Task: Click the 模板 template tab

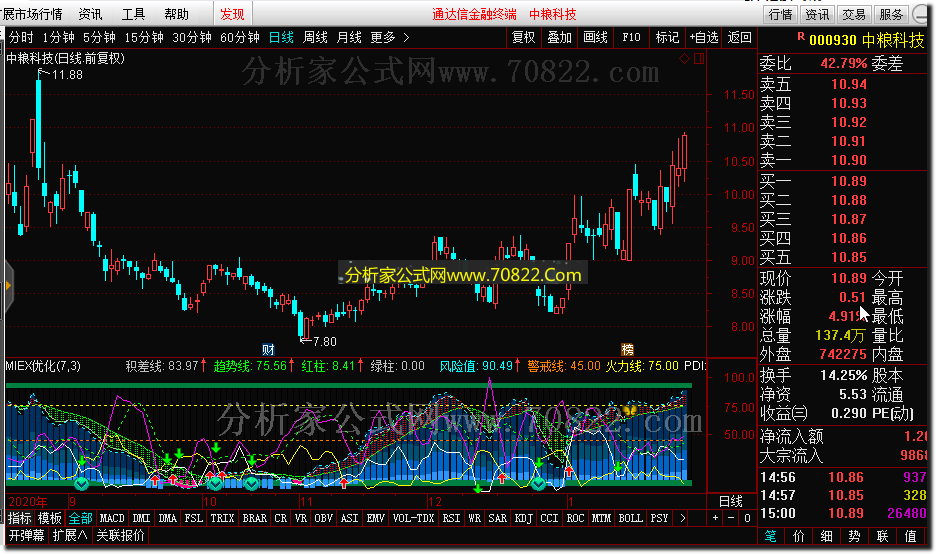Action: (50, 518)
